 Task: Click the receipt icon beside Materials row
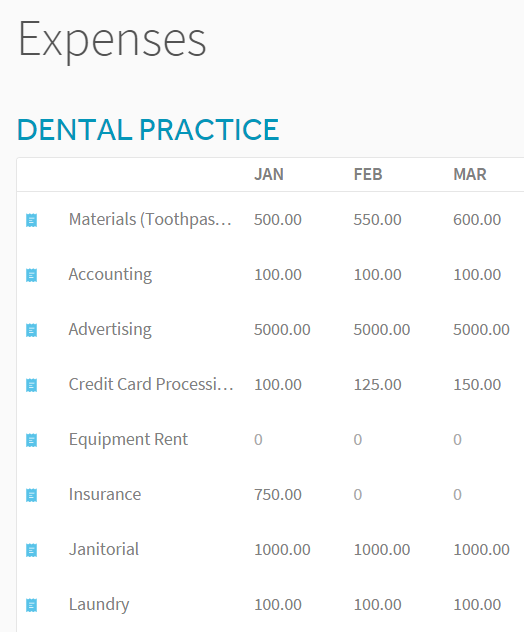coord(31,220)
